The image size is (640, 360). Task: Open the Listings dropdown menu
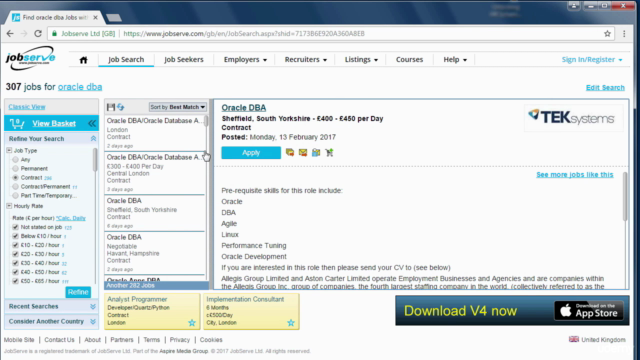click(x=361, y=60)
